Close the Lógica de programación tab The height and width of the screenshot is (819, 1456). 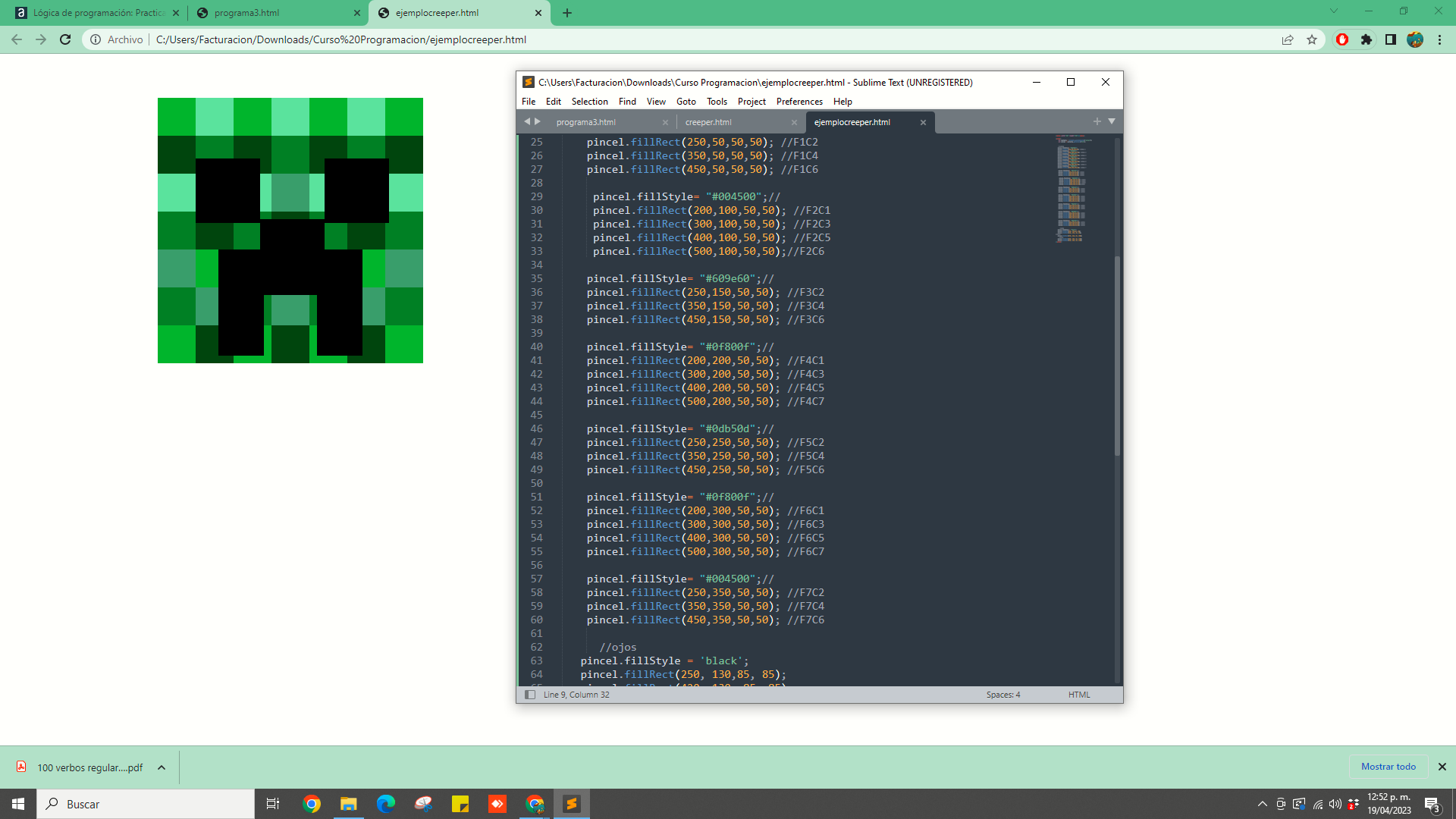click(176, 13)
